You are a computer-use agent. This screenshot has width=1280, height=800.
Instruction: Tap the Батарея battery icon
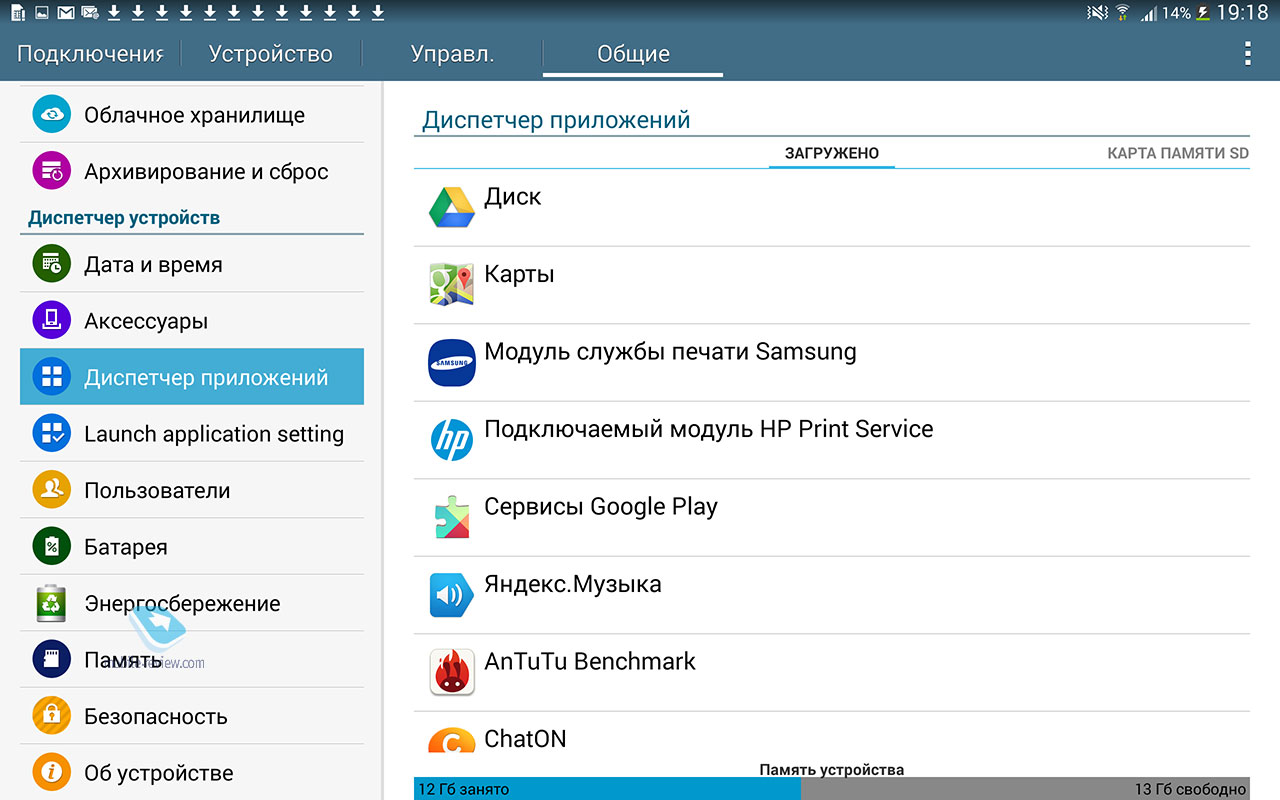(51, 547)
